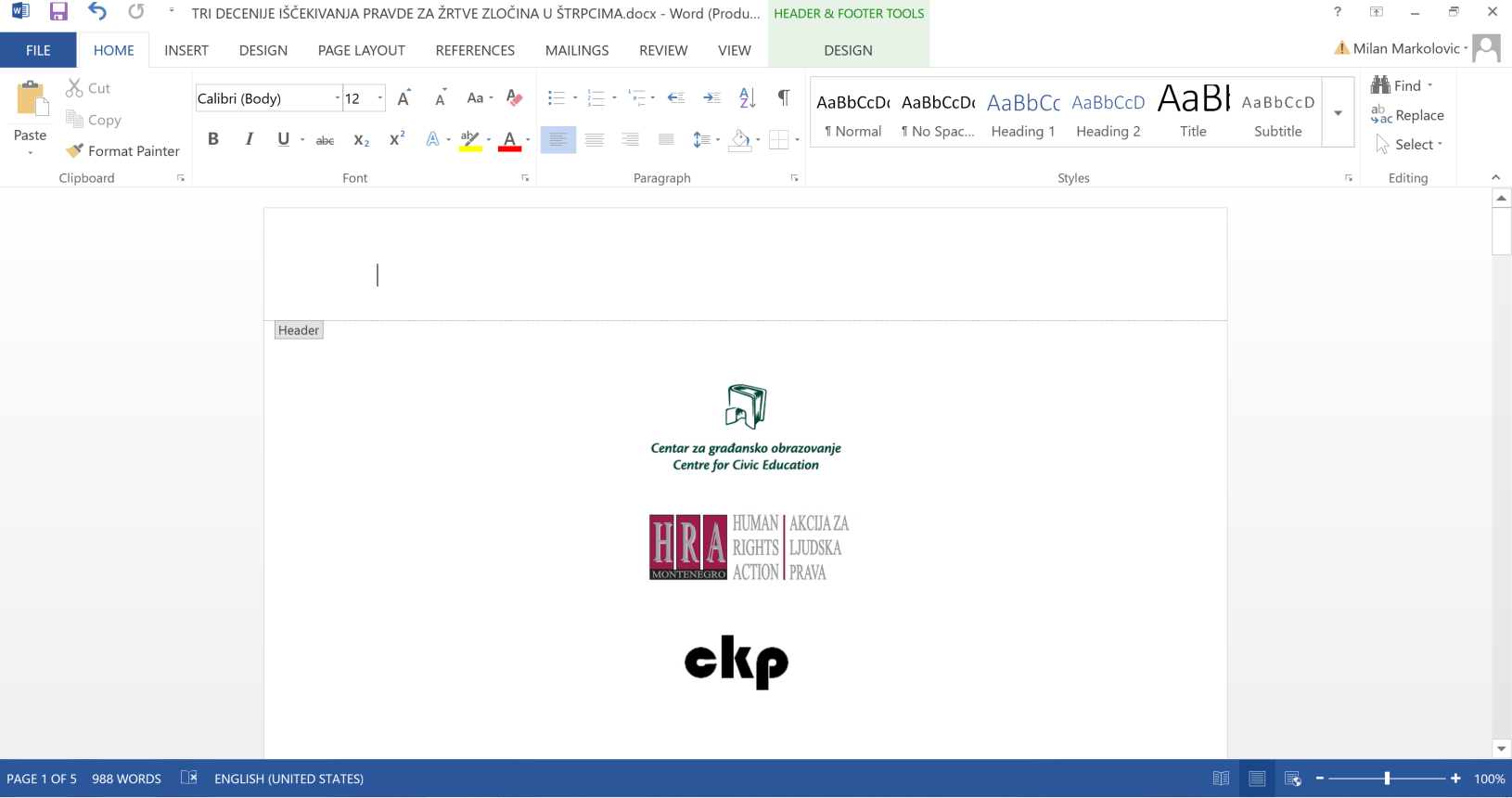Expand the Styles gallery
Image resolution: width=1512 pixels, height=798 pixels.
[1338, 112]
